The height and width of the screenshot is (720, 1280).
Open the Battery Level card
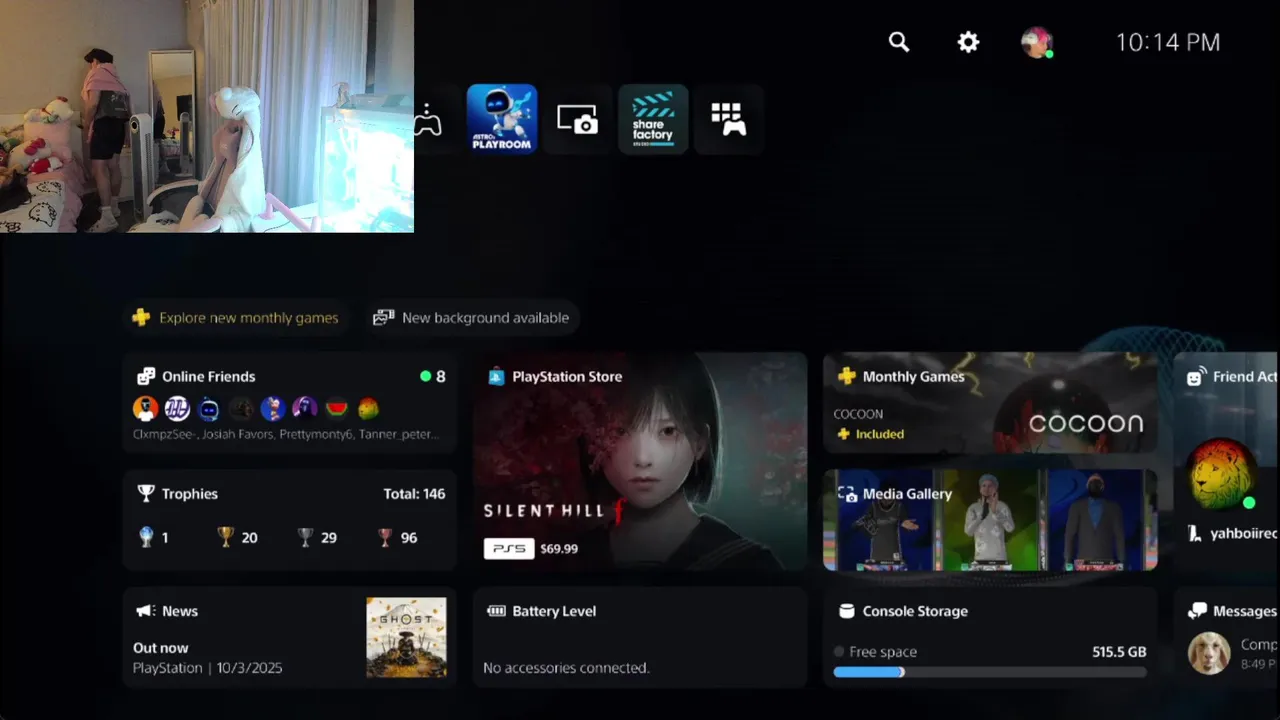click(x=640, y=637)
